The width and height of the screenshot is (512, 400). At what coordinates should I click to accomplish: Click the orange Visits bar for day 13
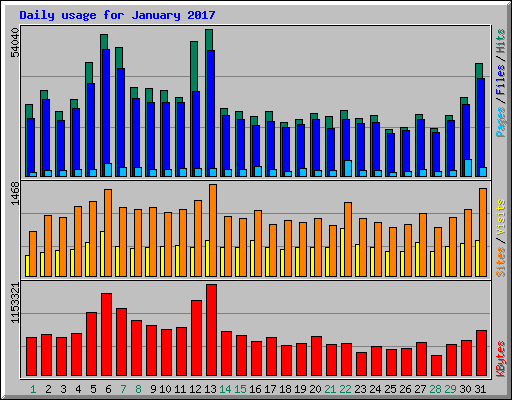tap(213, 230)
